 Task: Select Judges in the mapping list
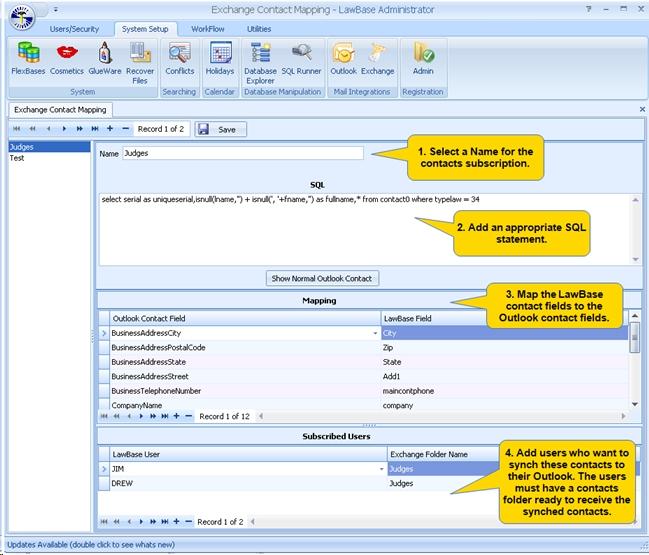point(49,147)
